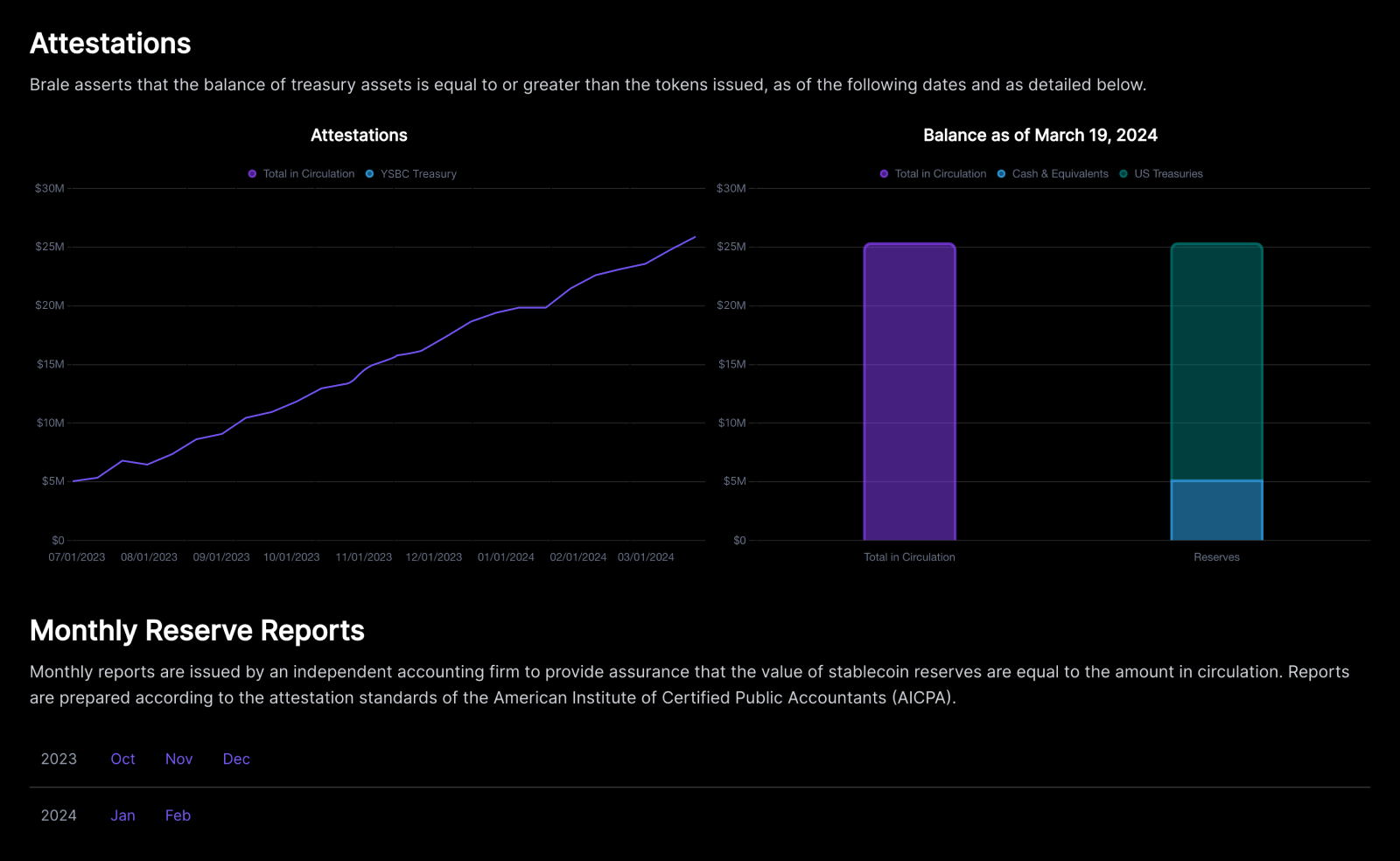Click the blue Cash & Equivalents bar segment
This screenshot has height=861, width=1400.
pos(1216,511)
